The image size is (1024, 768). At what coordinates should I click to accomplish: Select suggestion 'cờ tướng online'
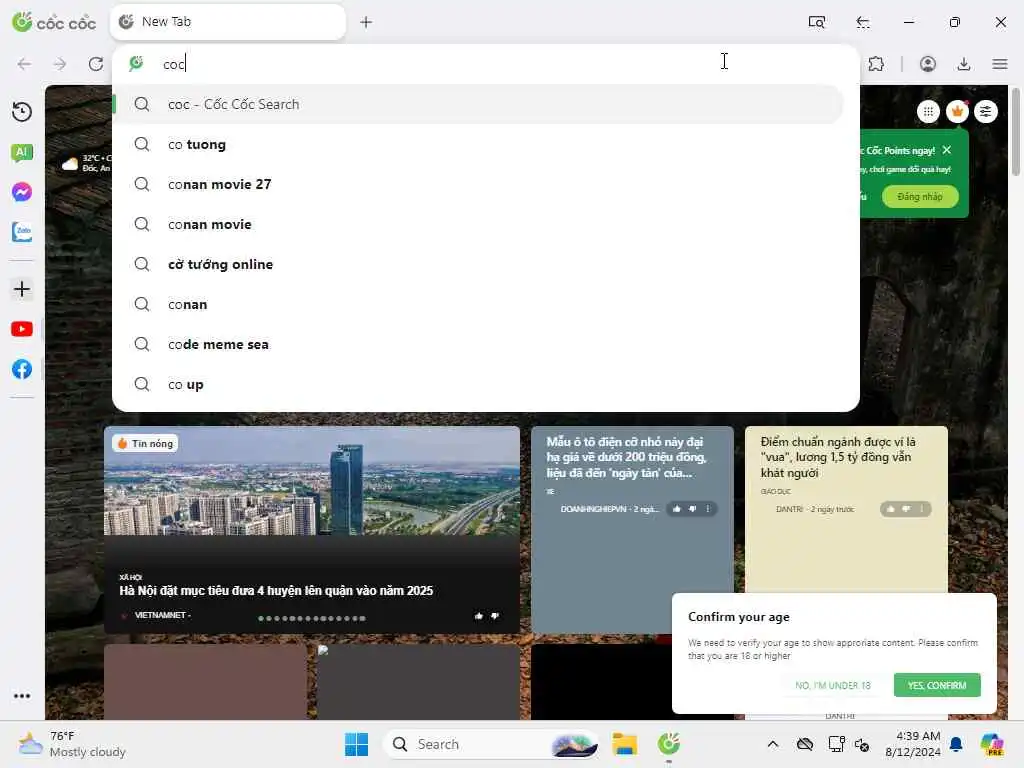(x=479, y=264)
